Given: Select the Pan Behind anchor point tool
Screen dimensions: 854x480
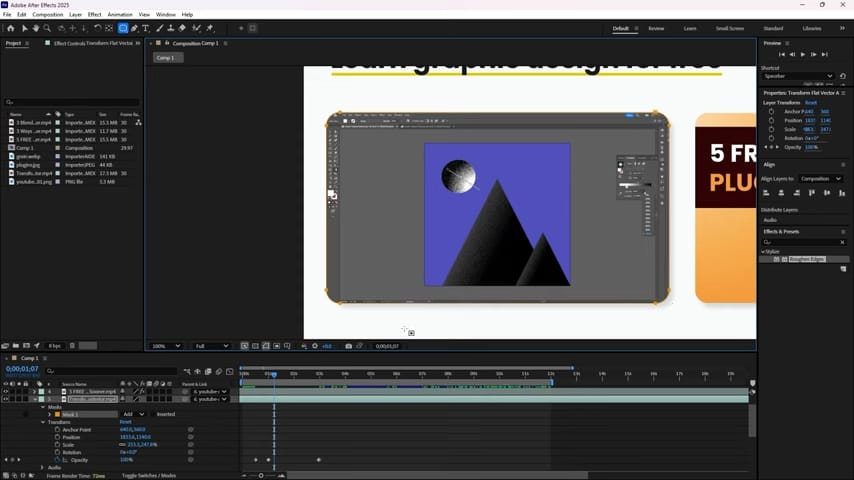Looking at the screenshot, I should [x=109, y=28].
